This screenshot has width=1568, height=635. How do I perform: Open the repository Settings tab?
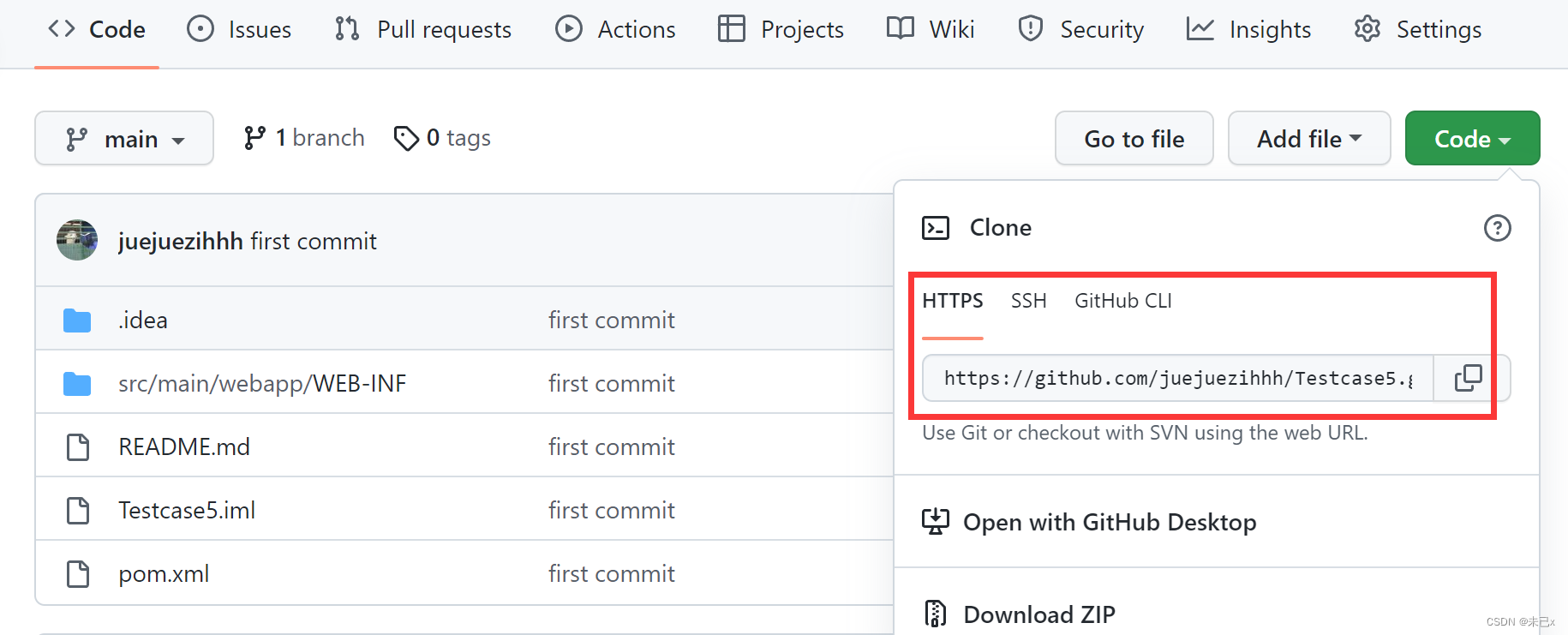pyautogui.click(x=1417, y=30)
